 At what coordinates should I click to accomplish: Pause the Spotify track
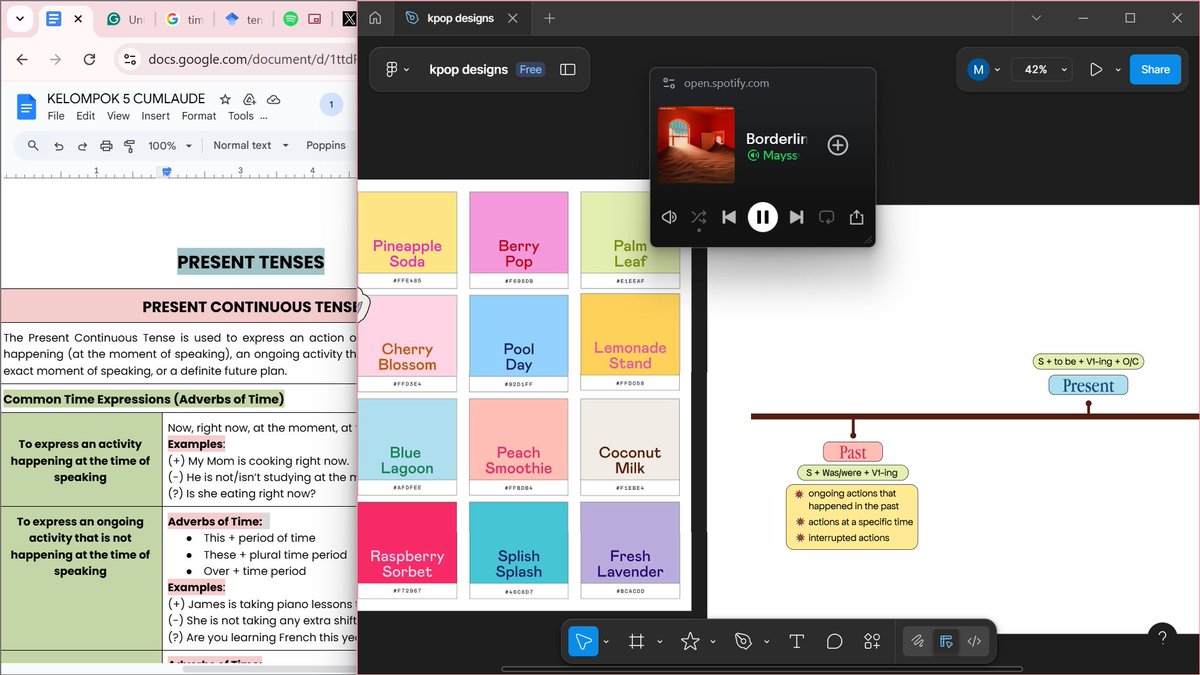pos(762,217)
